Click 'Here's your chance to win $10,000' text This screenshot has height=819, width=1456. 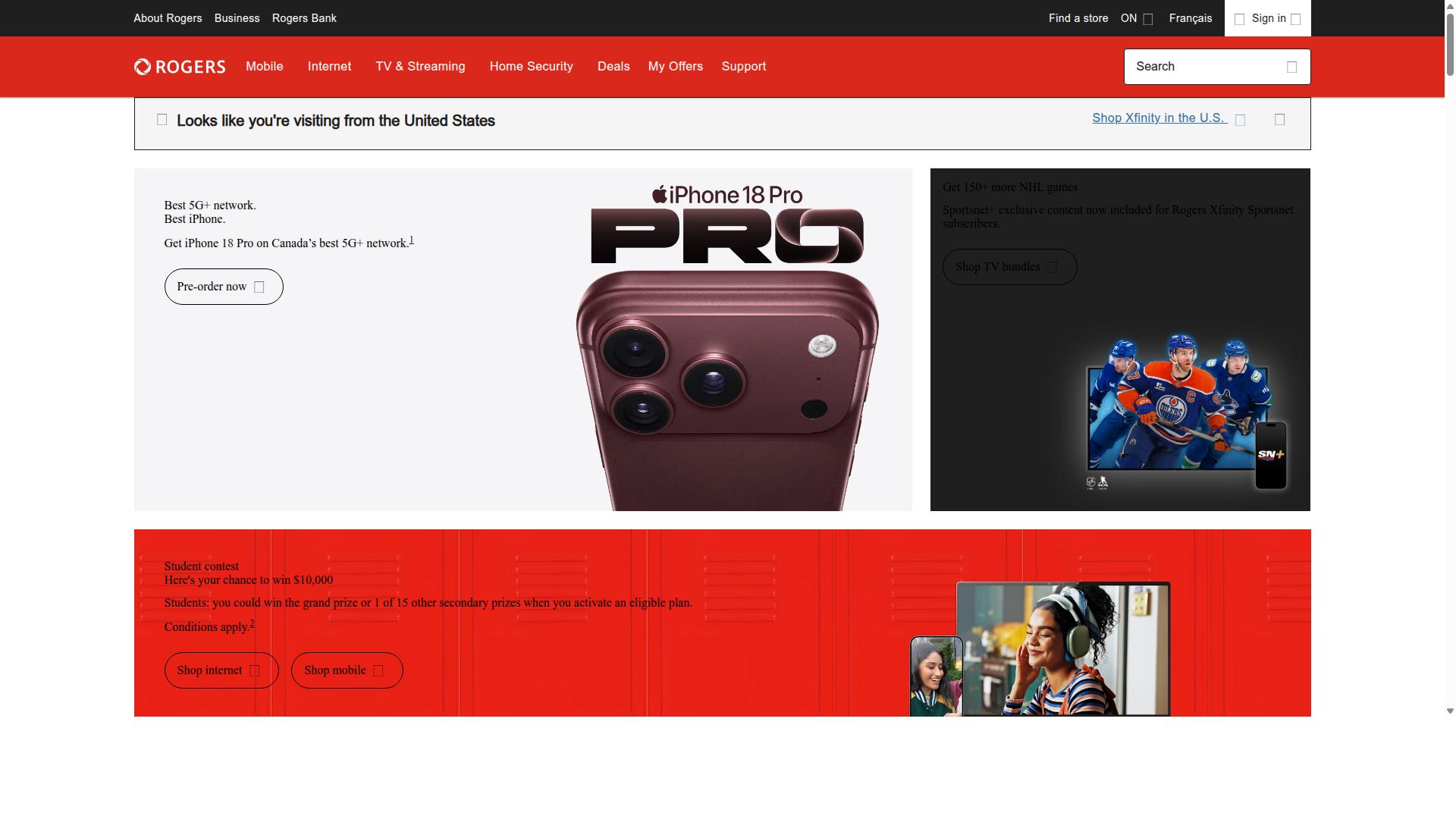point(249,580)
